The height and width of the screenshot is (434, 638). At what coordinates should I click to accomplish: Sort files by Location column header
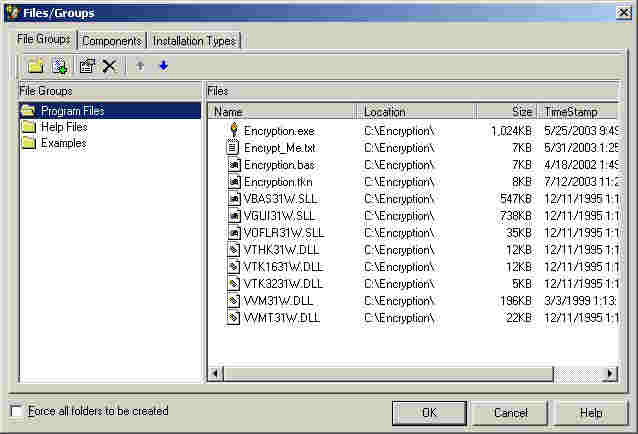416,112
